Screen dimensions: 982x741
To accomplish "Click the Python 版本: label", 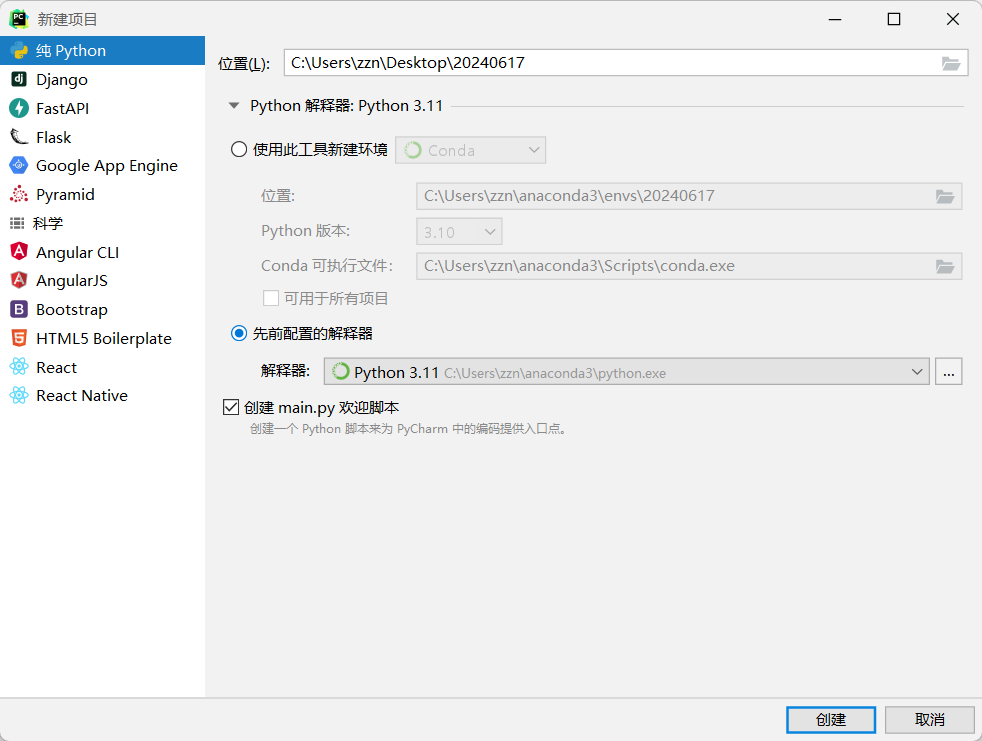I will pyautogui.click(x=305, y=231).
